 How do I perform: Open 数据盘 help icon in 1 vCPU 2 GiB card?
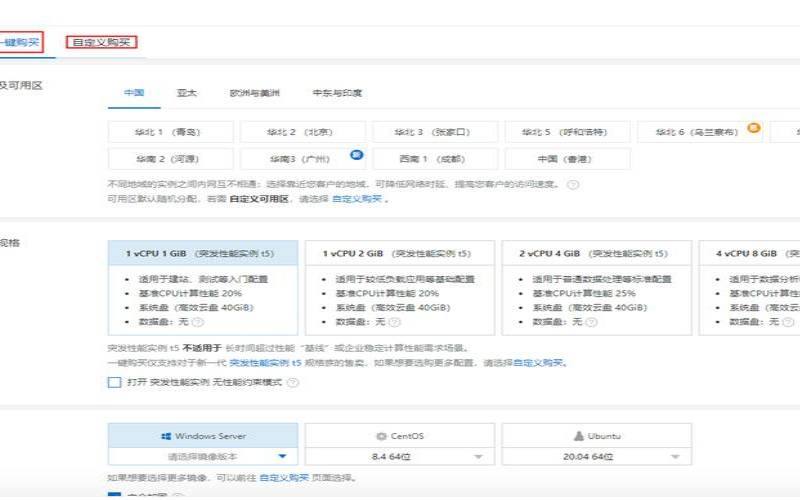pos(394,322)
